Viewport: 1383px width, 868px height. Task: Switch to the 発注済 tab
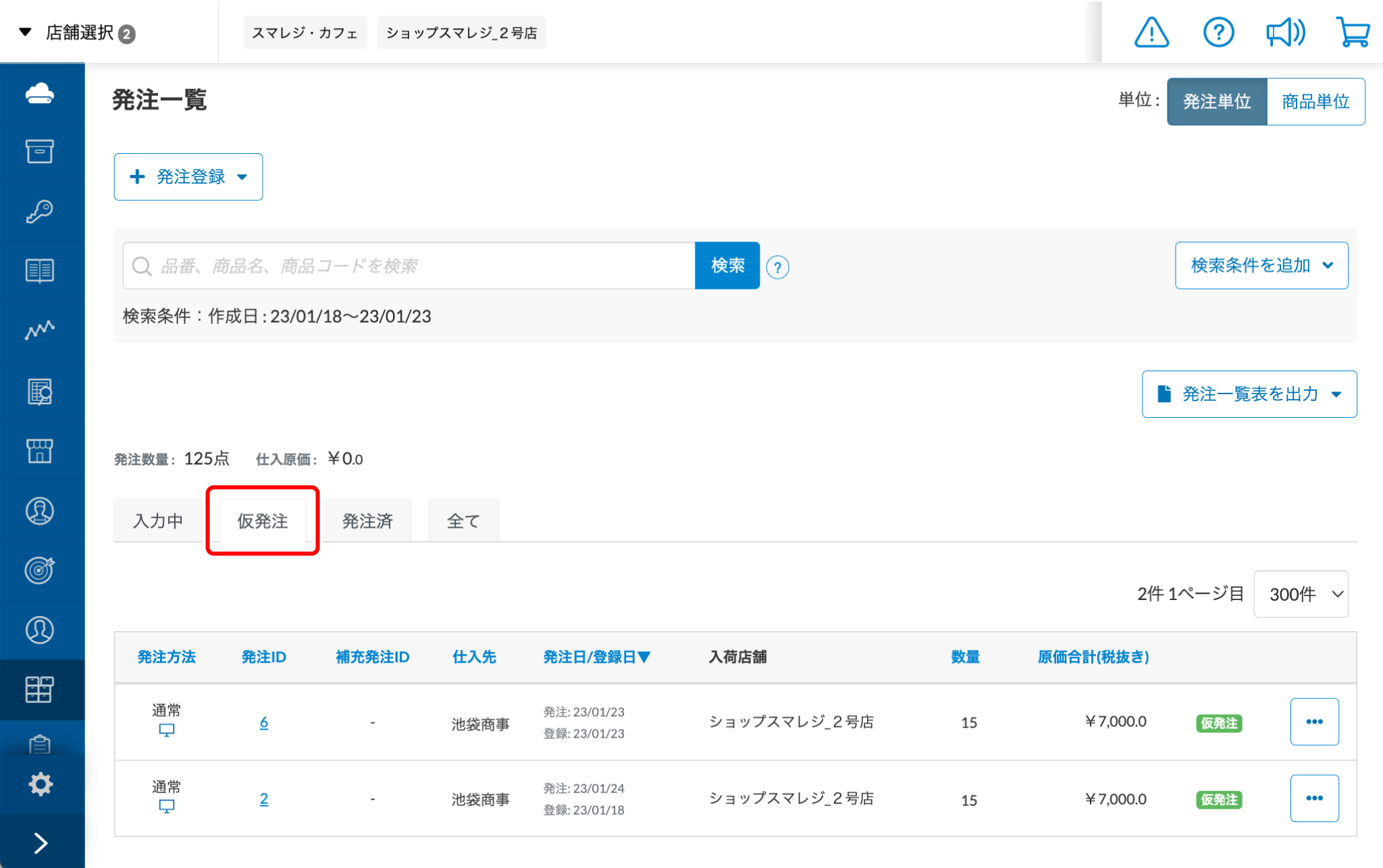(x=367, y=520)
